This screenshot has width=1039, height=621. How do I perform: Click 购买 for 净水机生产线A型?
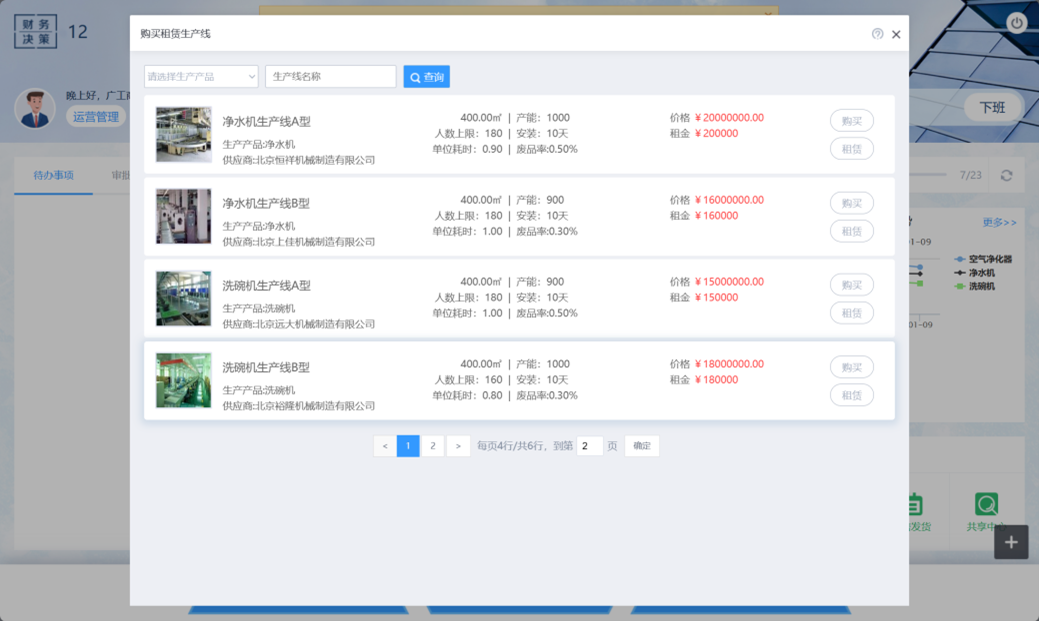pos(851,121)
